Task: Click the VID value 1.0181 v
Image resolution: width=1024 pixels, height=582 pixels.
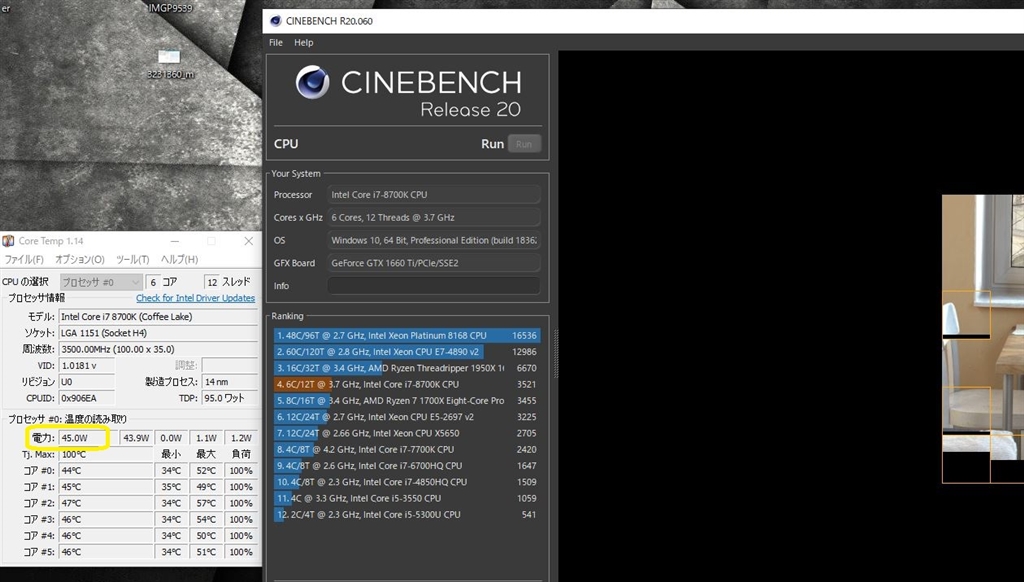Action: tap(87, 366)
